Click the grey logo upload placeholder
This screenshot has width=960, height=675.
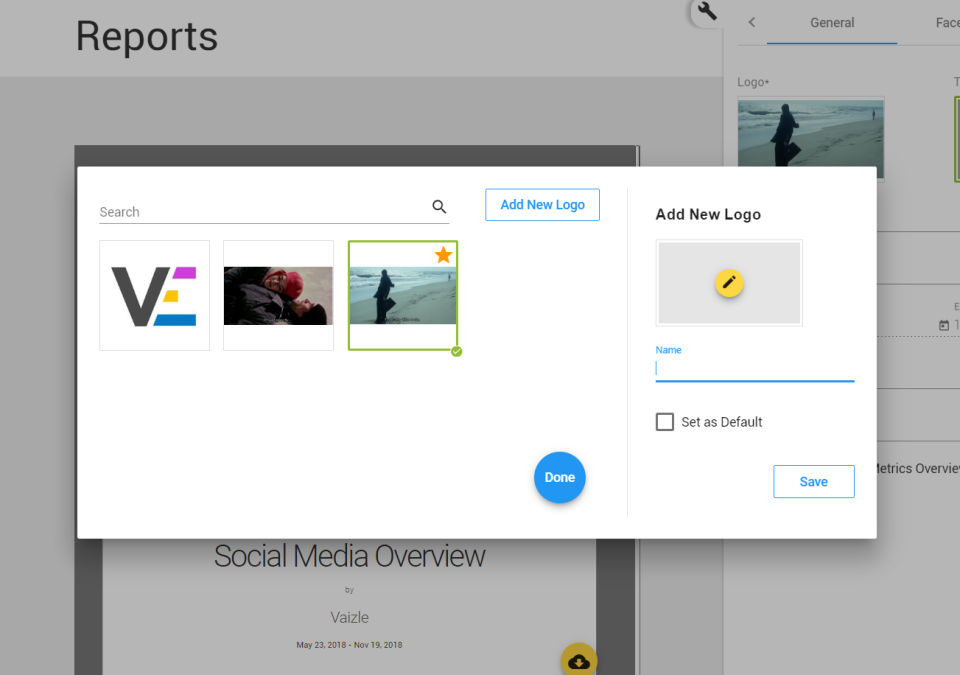pos(729,282)
